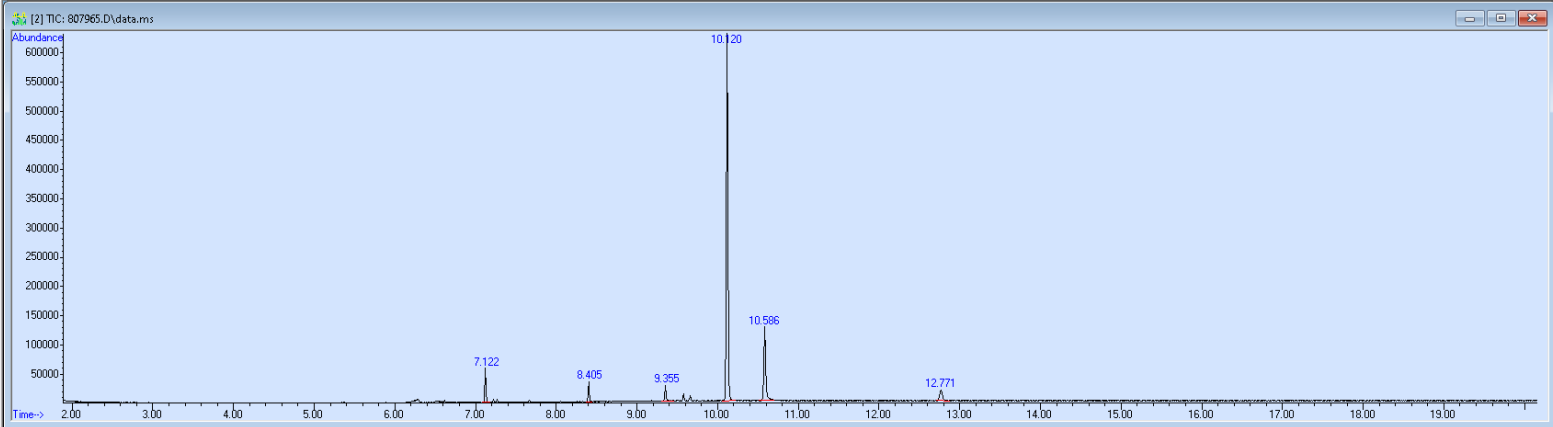Click the 5.00 time axis tick
The width and height of the screenshot is (1553, 427).
click(313, 413)
